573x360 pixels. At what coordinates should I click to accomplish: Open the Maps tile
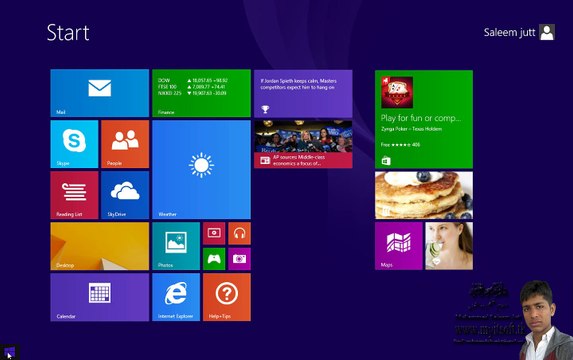399,246
